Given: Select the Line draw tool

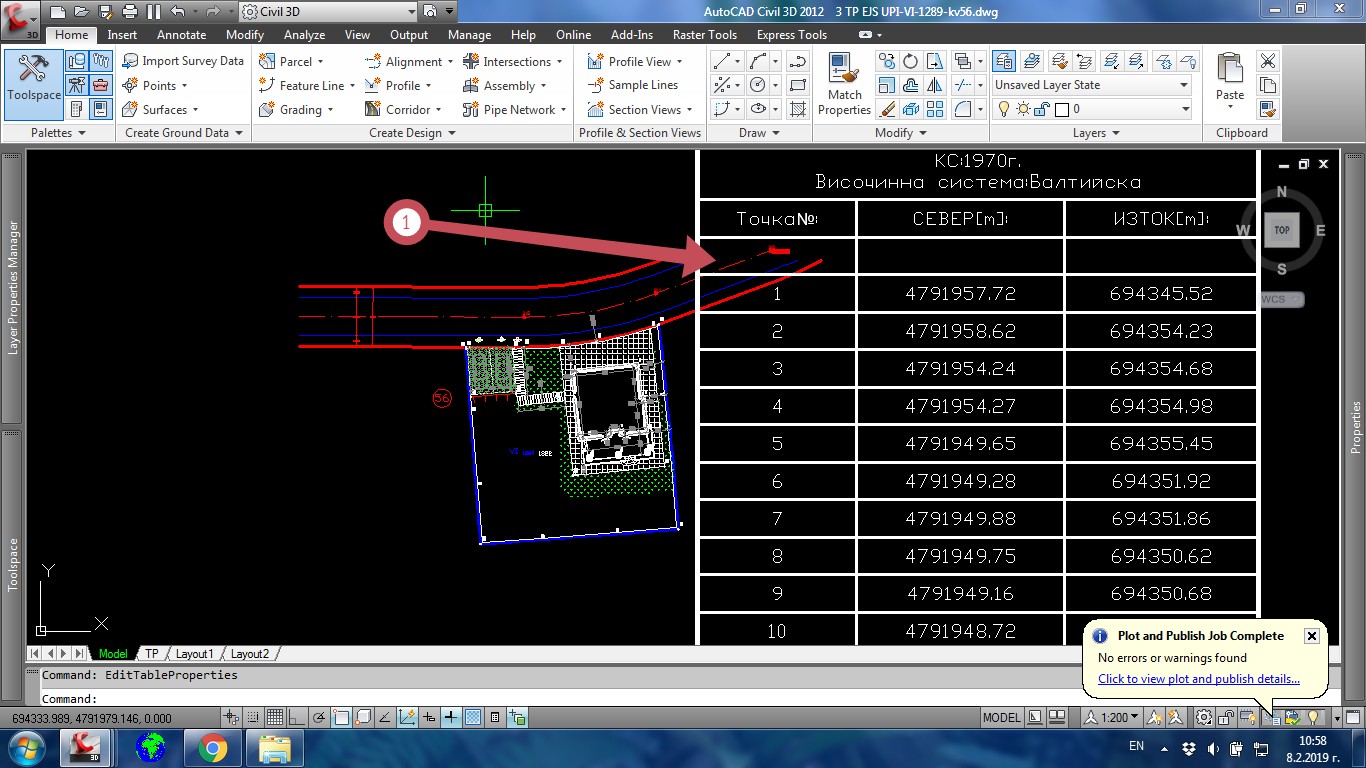Looking at the screenshot, I should tap(722, 61).
